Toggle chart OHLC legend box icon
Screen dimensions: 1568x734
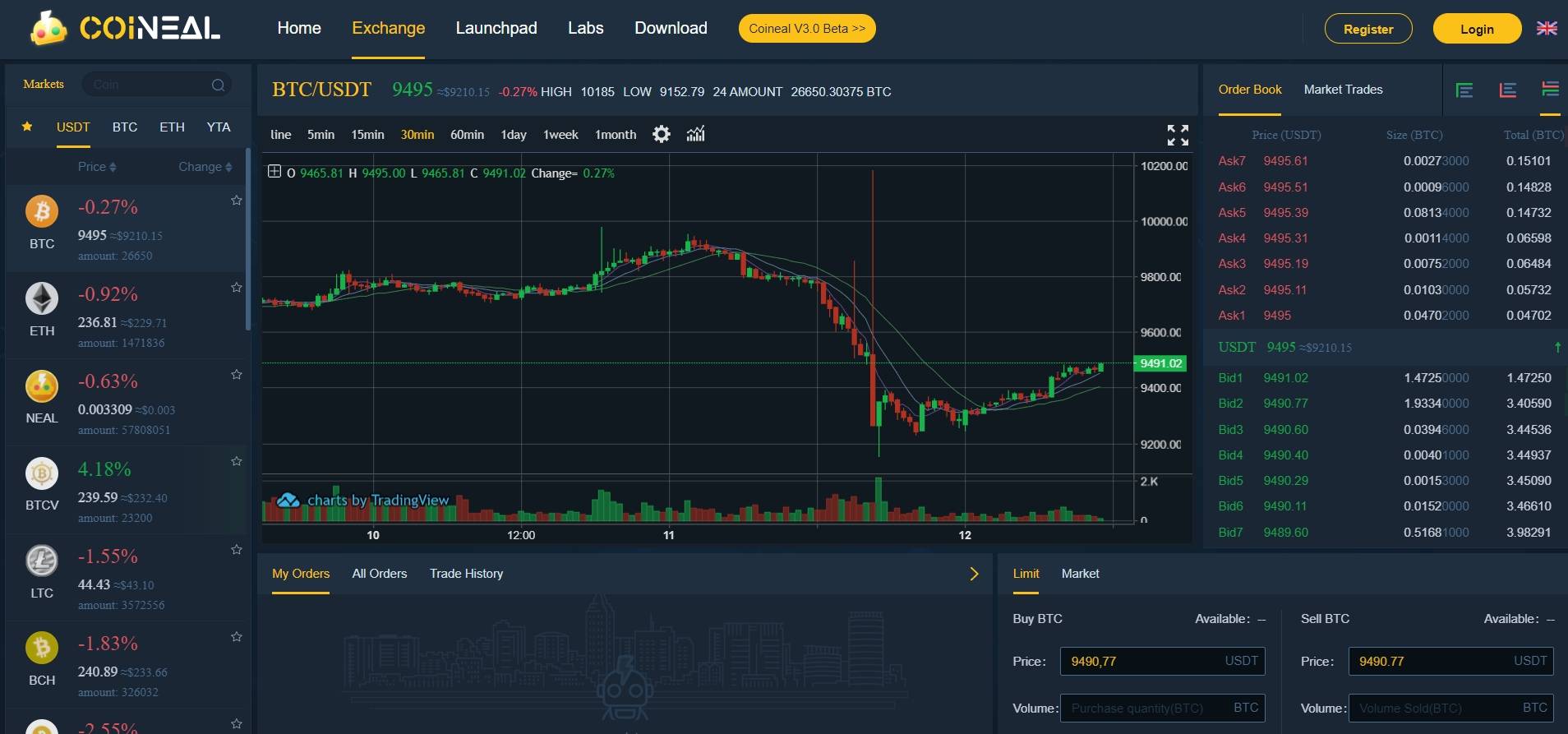click(x=274, y=172)
